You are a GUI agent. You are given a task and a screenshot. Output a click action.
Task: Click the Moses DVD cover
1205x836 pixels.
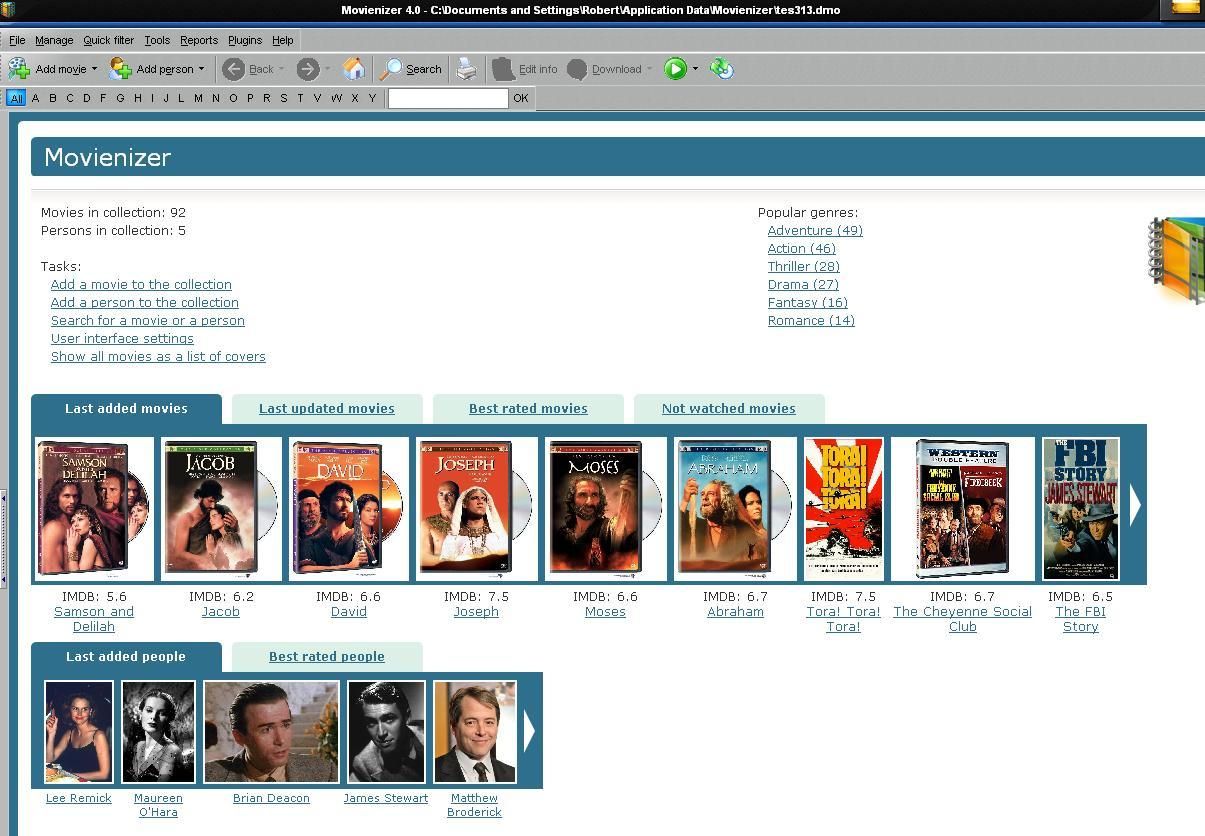(x=605, y=508)
